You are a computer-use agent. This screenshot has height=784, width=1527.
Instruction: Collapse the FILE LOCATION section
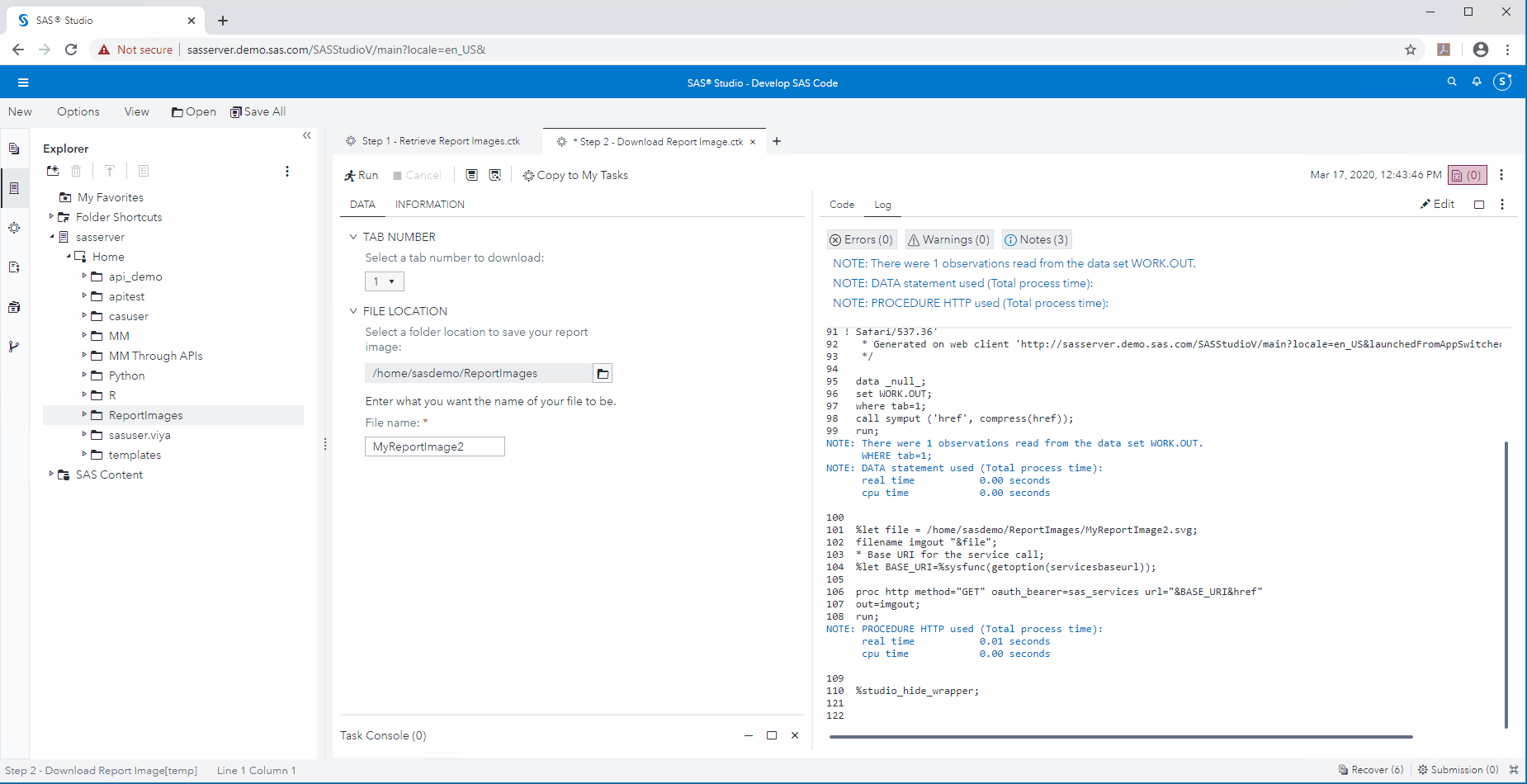coord(353,311)
